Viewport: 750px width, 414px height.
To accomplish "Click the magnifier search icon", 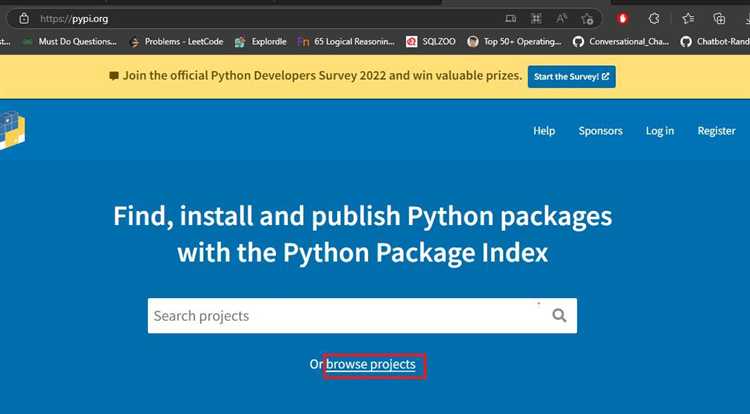I will point(559,315).
